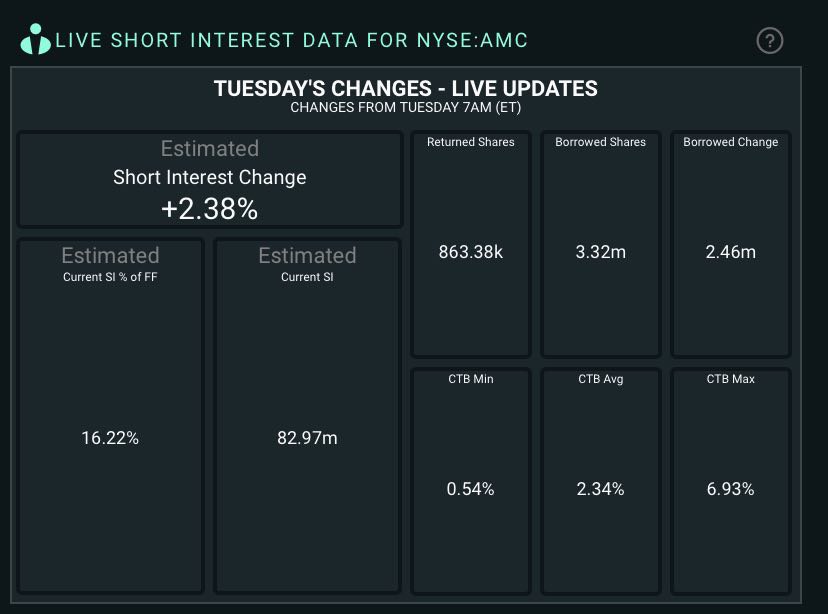828x614 pixels.
Task: Click the 3.32m borrowed shares value
Action: 600,252
